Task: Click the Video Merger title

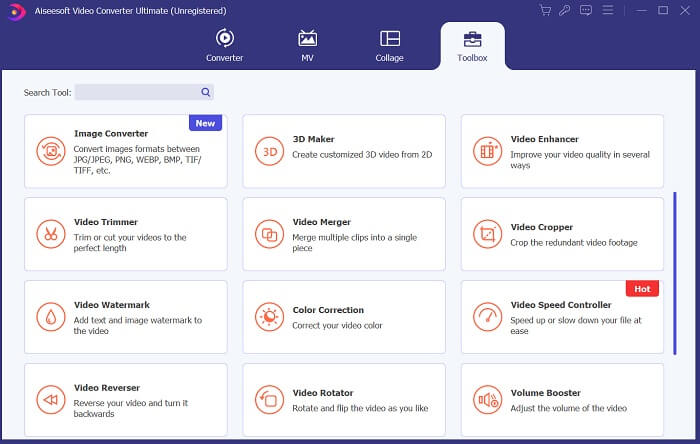Action: click(x=321, y=222)
